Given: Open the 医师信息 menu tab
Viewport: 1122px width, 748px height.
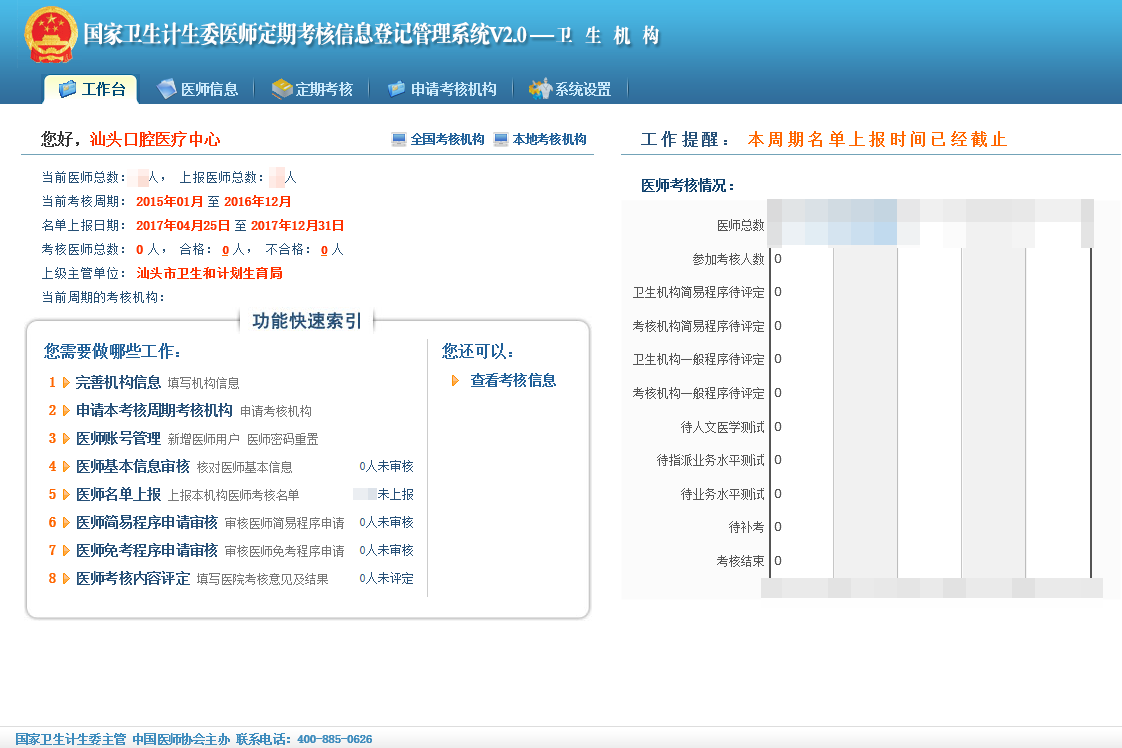Looking at the screenshot, I should 209,89.
